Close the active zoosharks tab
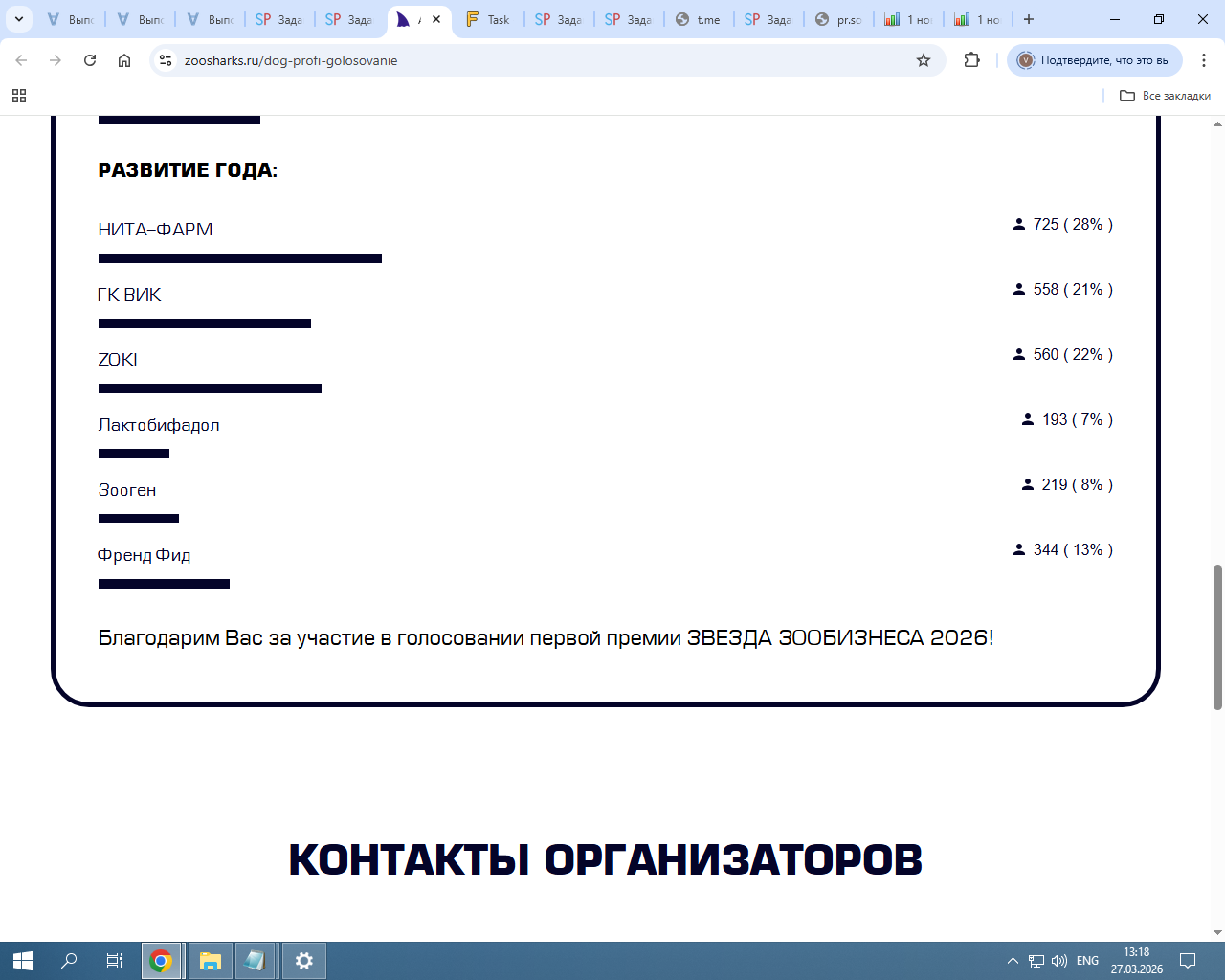This screenshot has width=1225, height=980. coord(436,19)
